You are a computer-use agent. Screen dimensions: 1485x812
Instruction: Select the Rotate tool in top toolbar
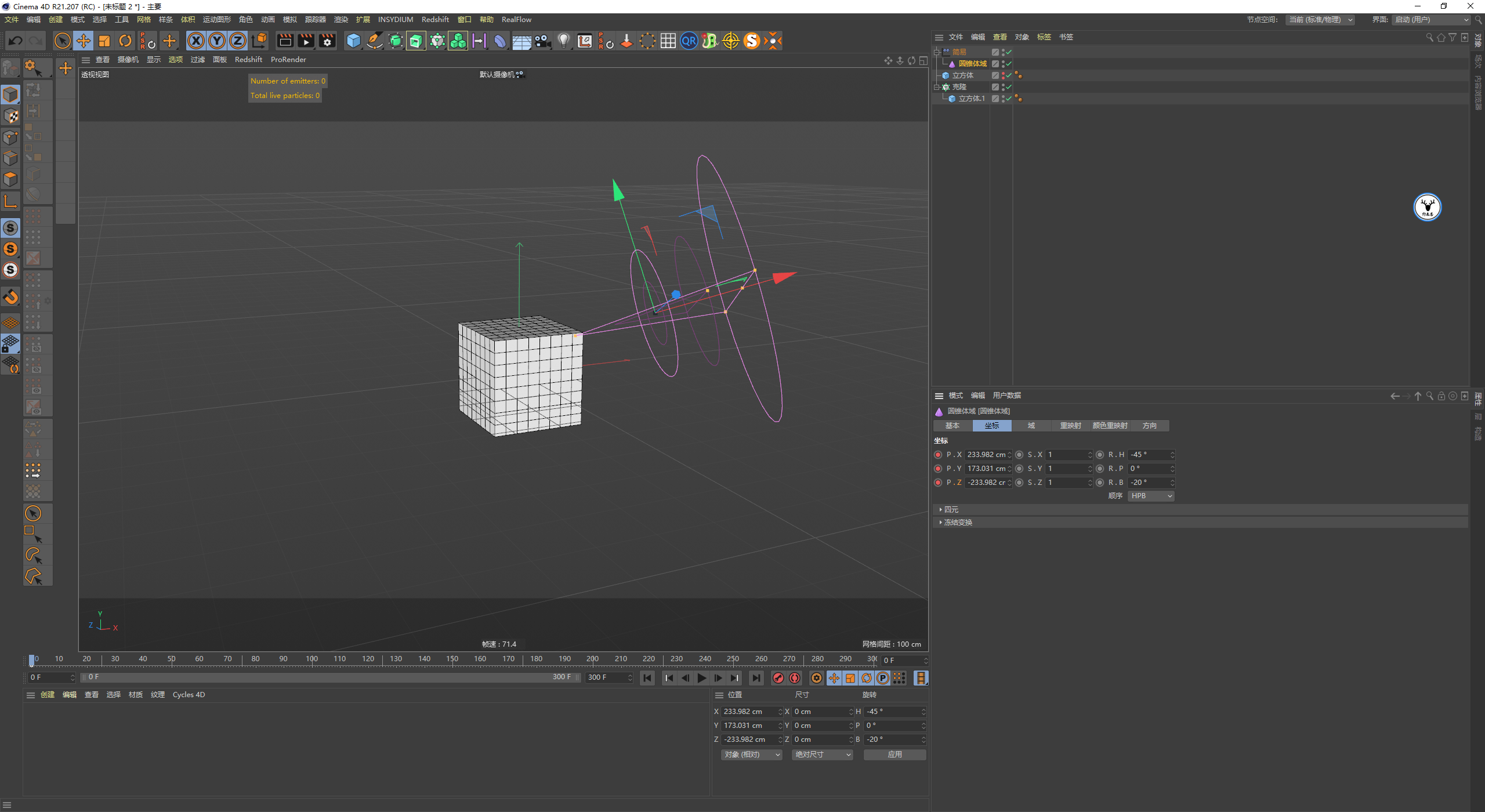coord(125,41)
